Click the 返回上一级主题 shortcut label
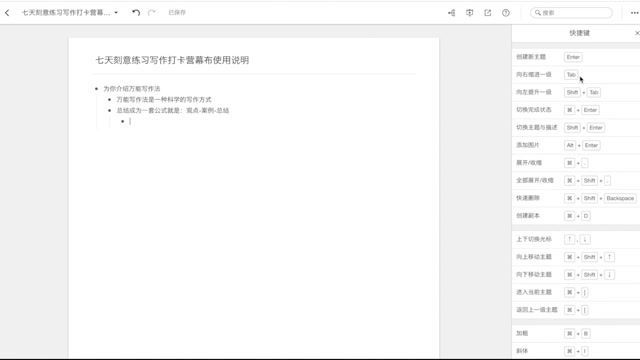The image size is (640, 360). click(x=537, y=310)
